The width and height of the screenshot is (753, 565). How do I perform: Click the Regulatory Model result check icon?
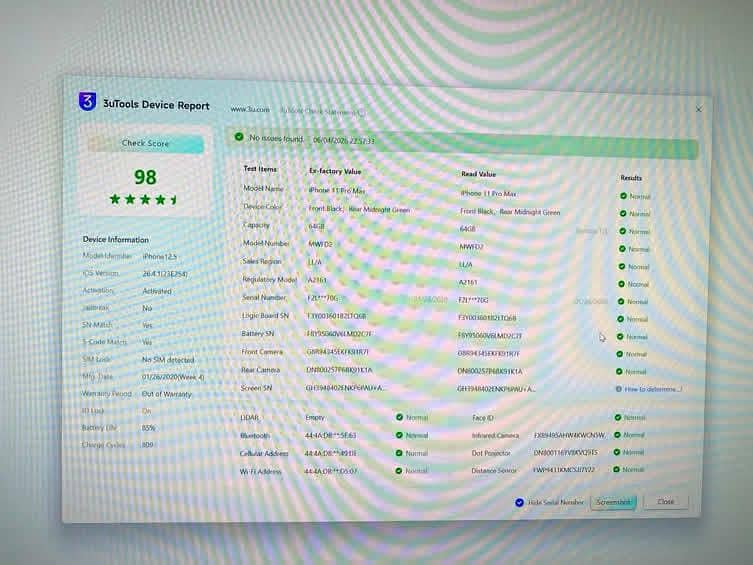(x=621, y=284)
